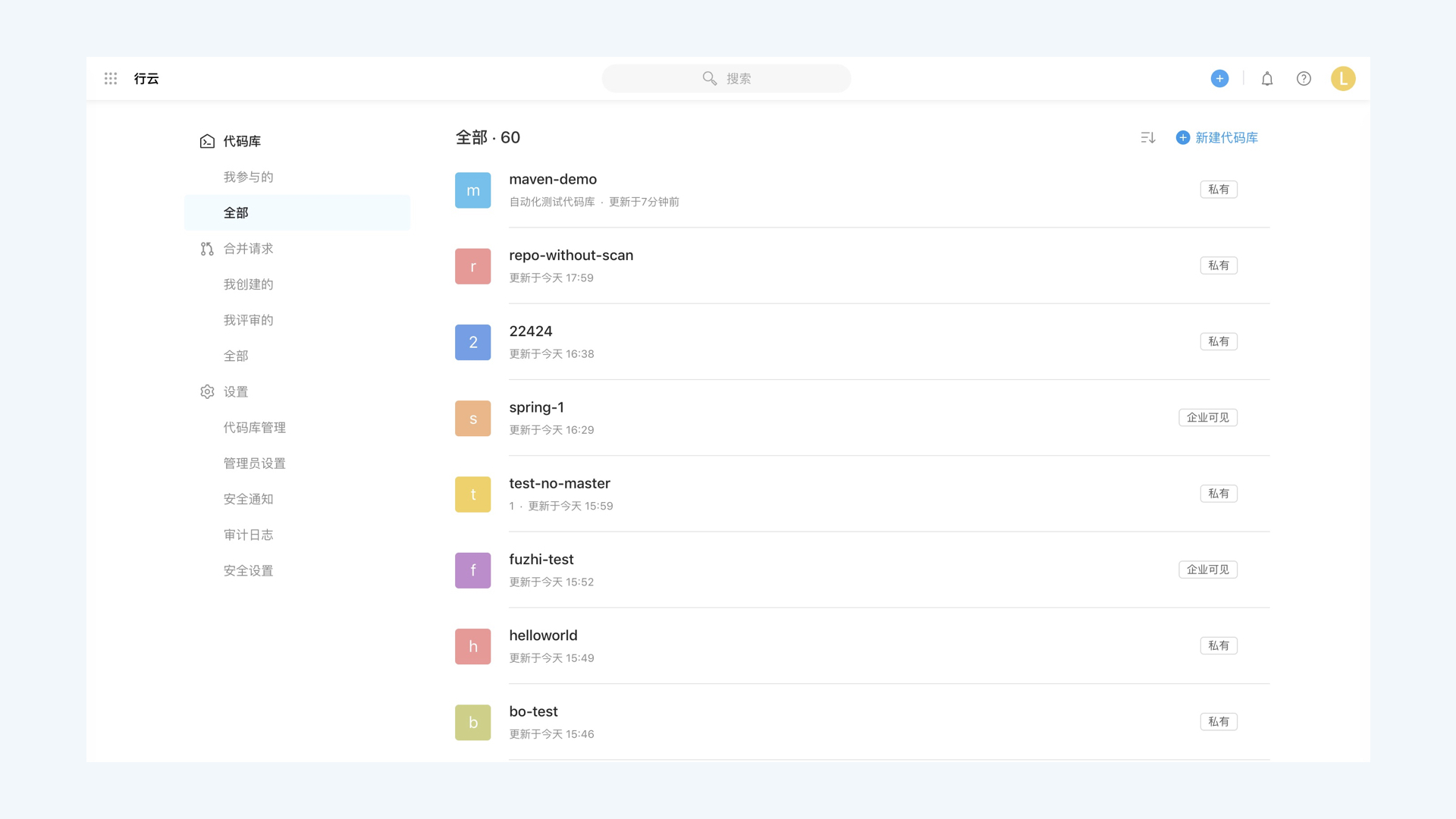
Task: Click 更新于今天 16:29 timestamp
Action: (551, 430)
